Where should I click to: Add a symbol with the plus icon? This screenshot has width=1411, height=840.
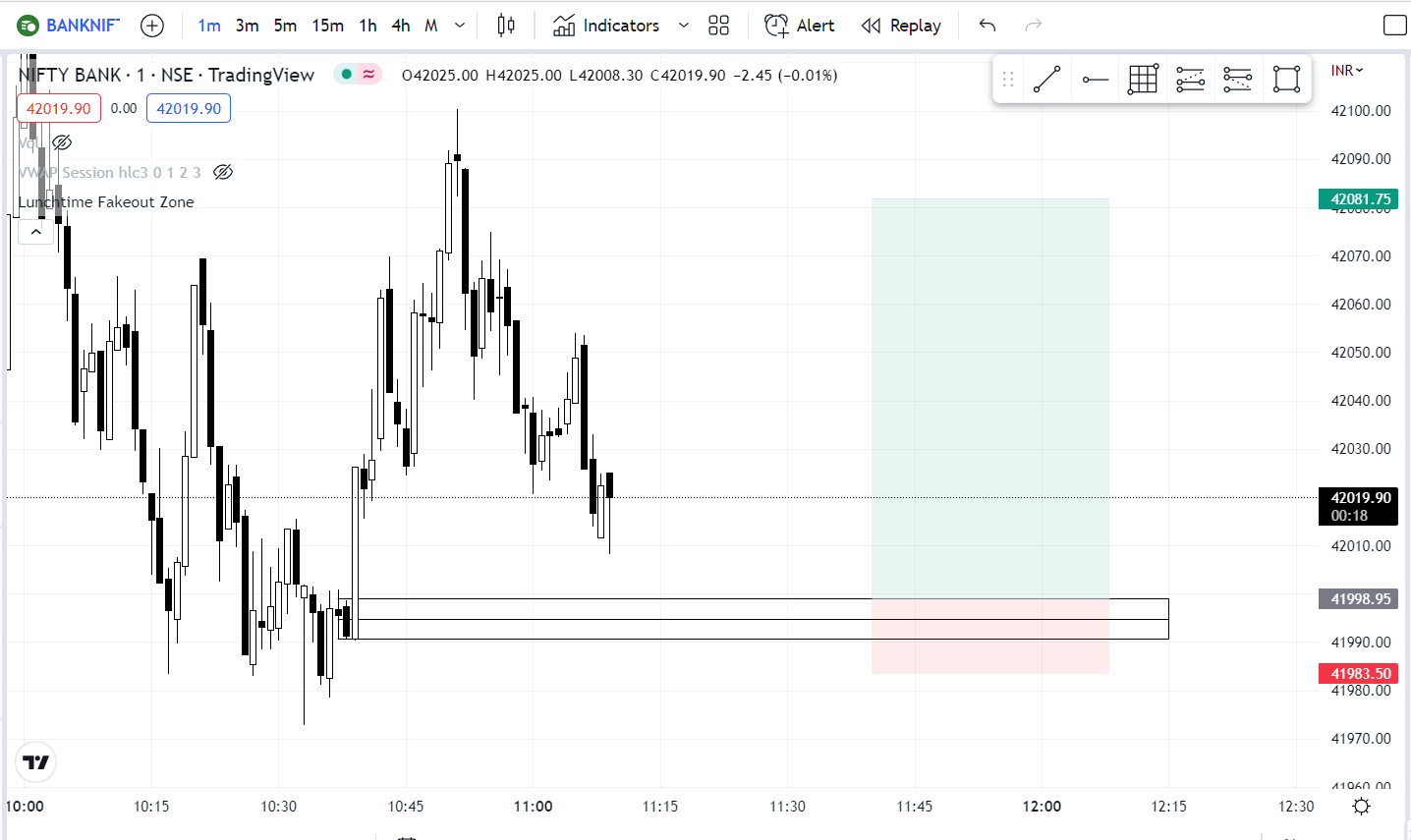click(152, 26)
